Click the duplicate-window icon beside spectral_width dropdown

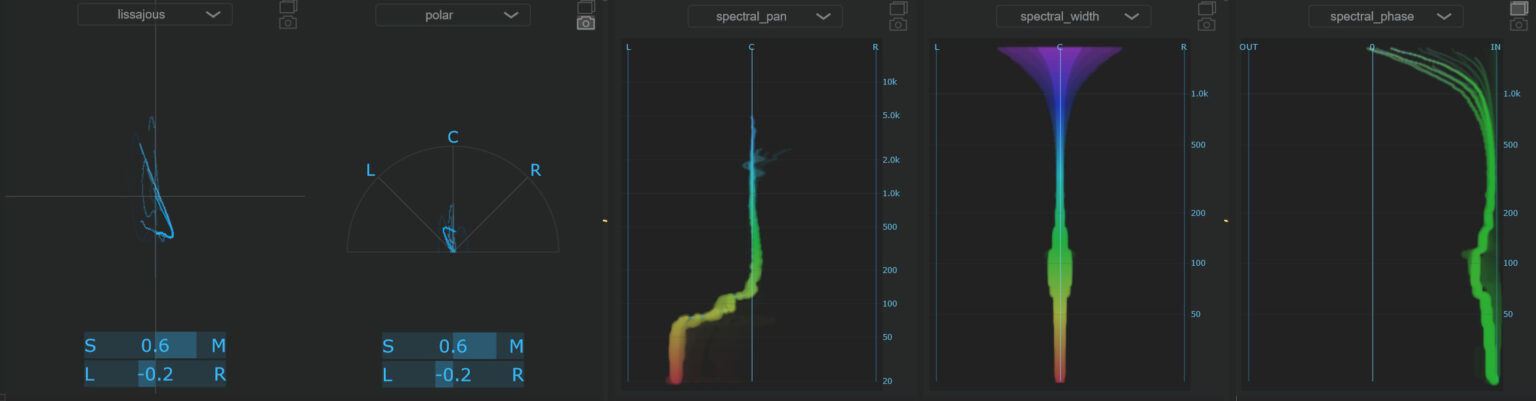click(1206, 8)
